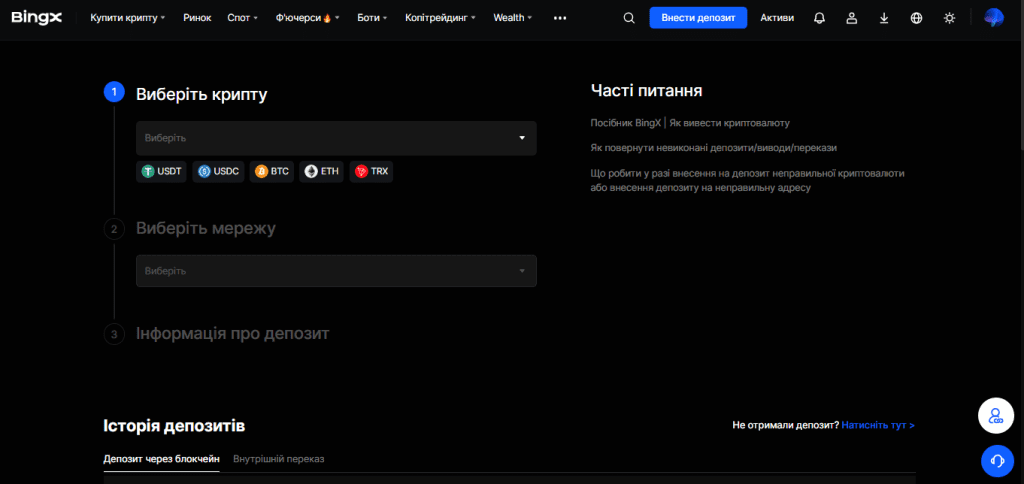
Task: Toggle the light theme sun icon
Action: [x=950, y=18]
